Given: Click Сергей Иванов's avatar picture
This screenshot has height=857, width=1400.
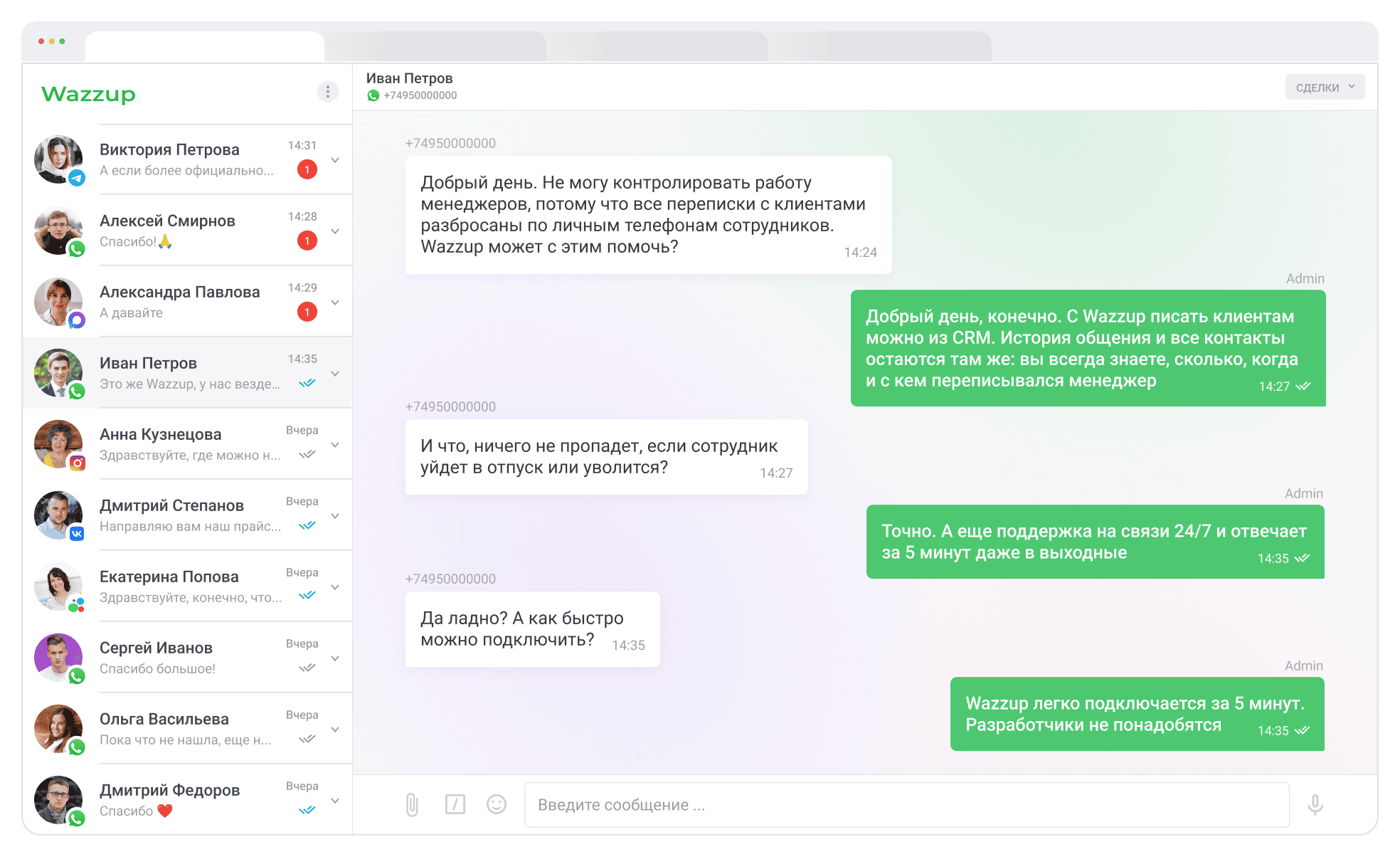Looking at the screenshot, I should coord(58,658).
